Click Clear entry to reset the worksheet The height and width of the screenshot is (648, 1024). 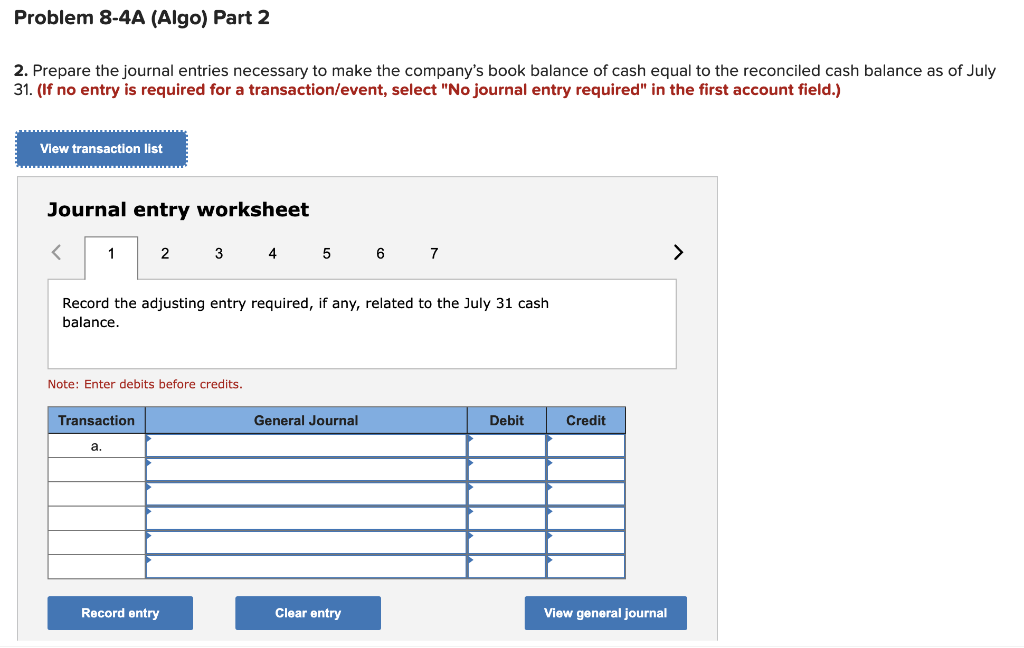(x=307, y=612)
